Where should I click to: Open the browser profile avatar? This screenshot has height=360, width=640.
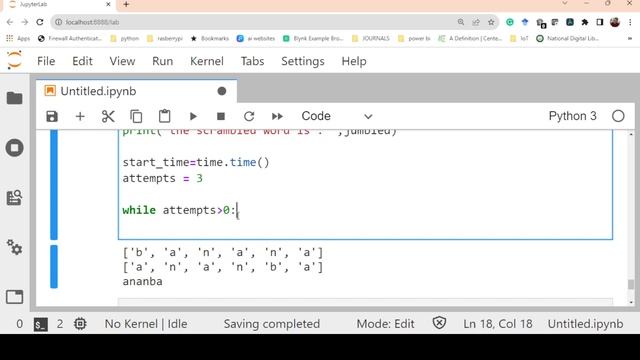tap(615, 22)
